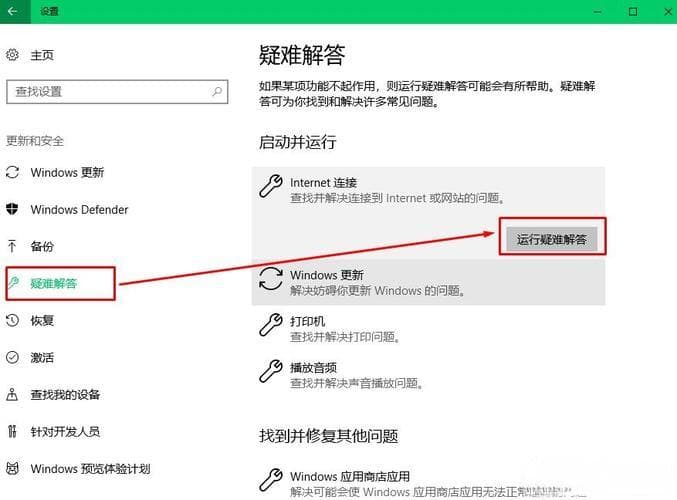Click the 激活 checkmark circle icon
Screen dimensions: 677x500
12,357
